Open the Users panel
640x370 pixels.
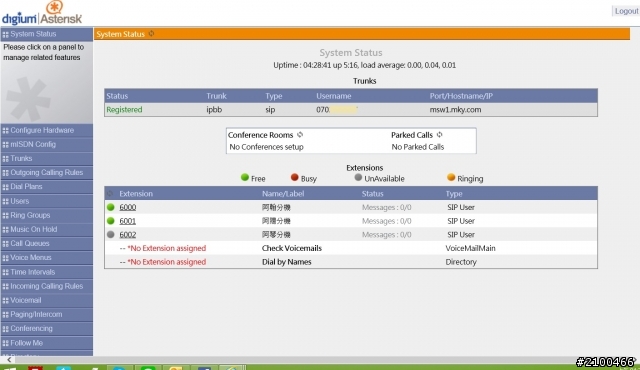coord(47,201)
